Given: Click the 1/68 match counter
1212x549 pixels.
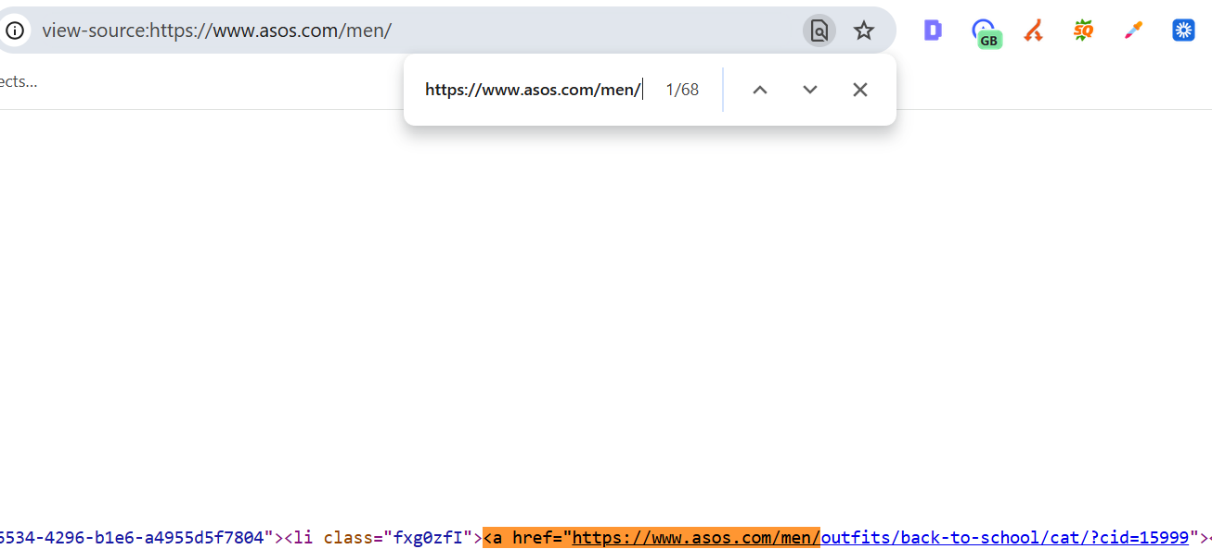Looking at the screenshot, I should pyautogui.click(x=682, y=90).
